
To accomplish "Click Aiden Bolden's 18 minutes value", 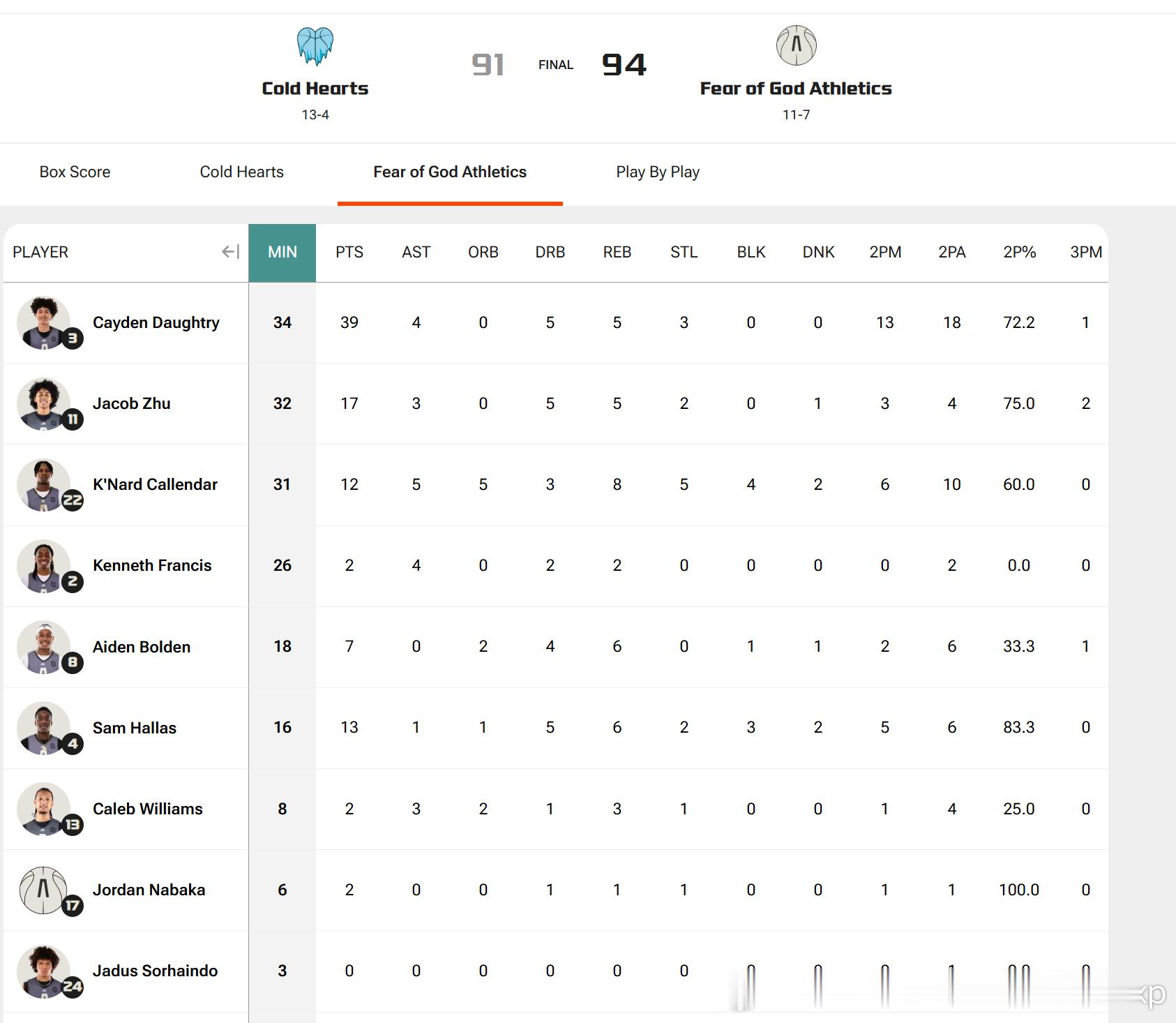I will [x=282, y=647].
